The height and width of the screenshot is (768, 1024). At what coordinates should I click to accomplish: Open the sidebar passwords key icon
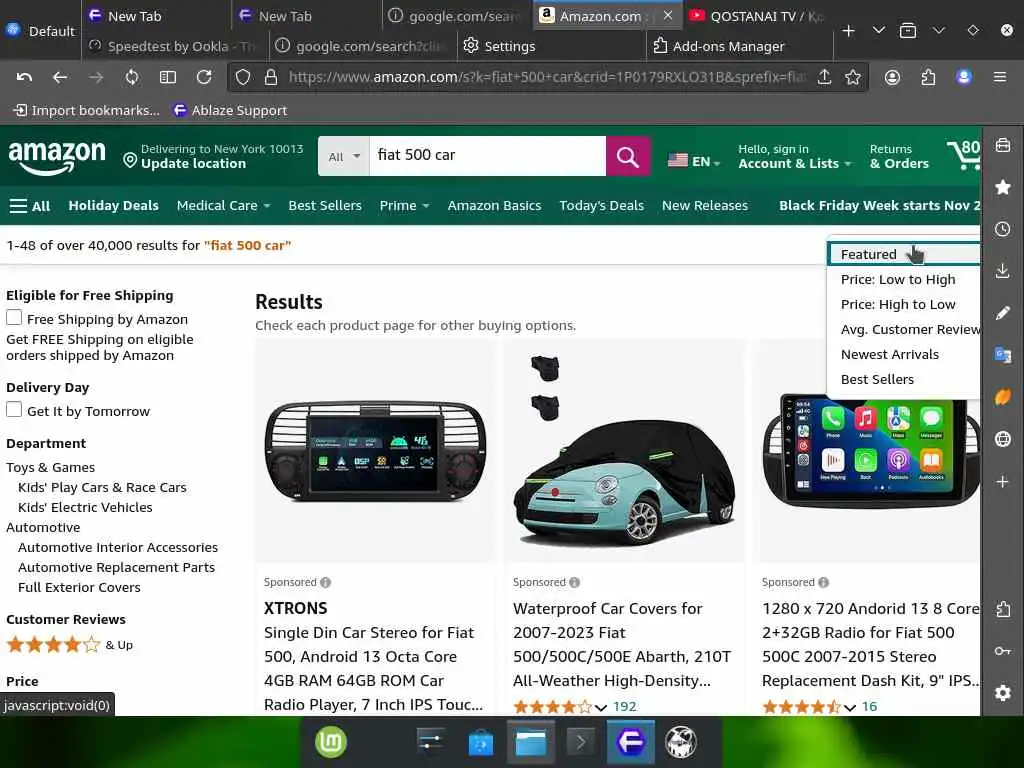coord(1002,651)
